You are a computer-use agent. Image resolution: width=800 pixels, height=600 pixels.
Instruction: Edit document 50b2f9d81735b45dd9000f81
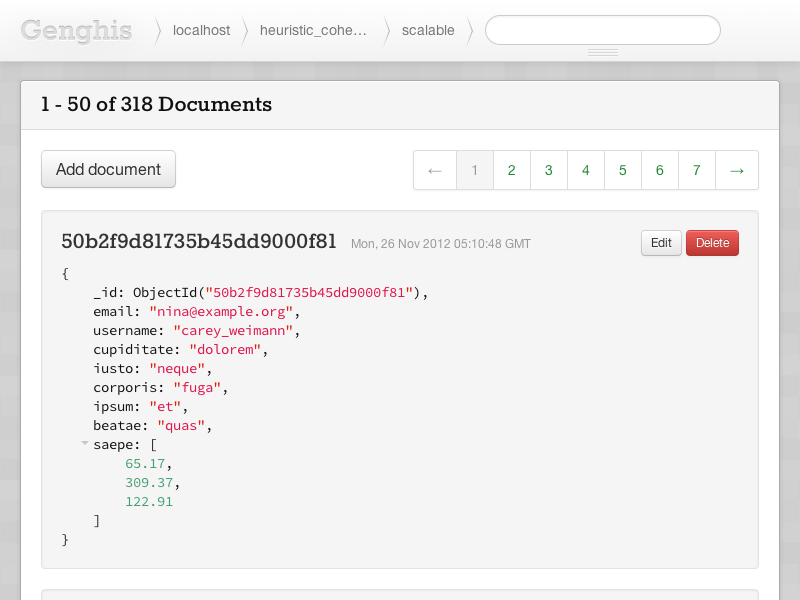click(x=661, y=243)
